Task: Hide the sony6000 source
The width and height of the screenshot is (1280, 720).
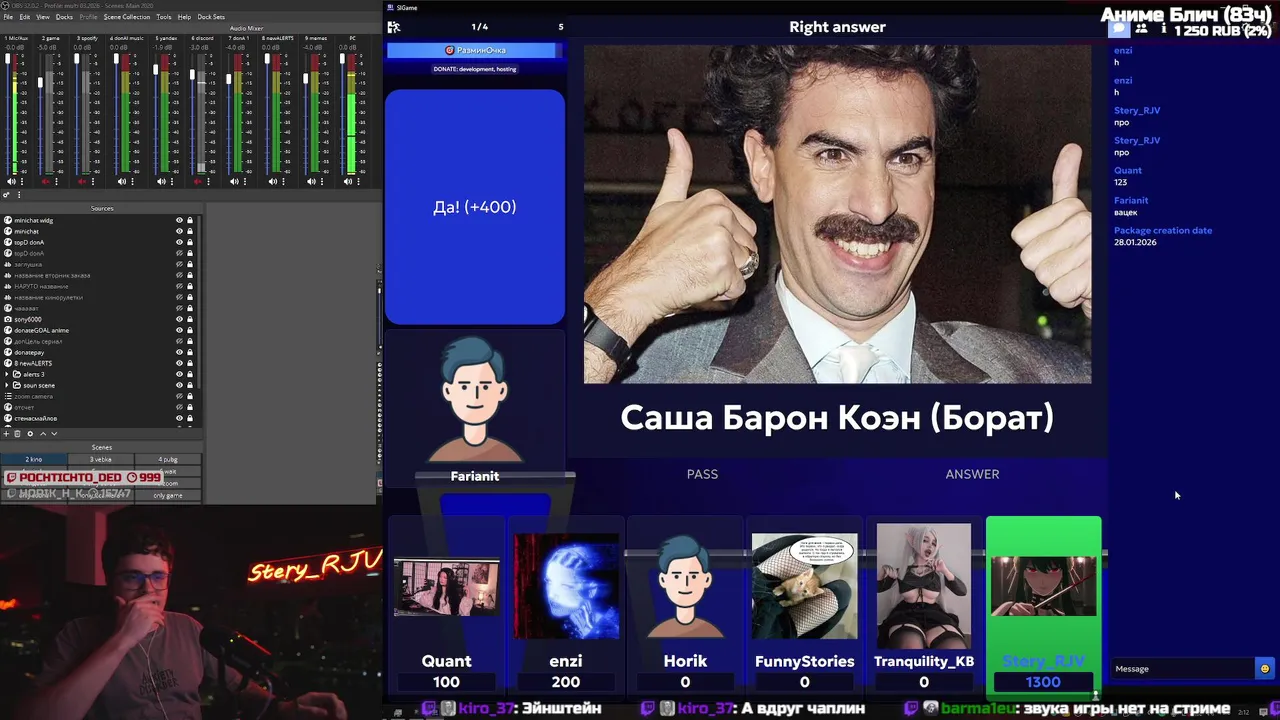Action: tap(180, 319)
